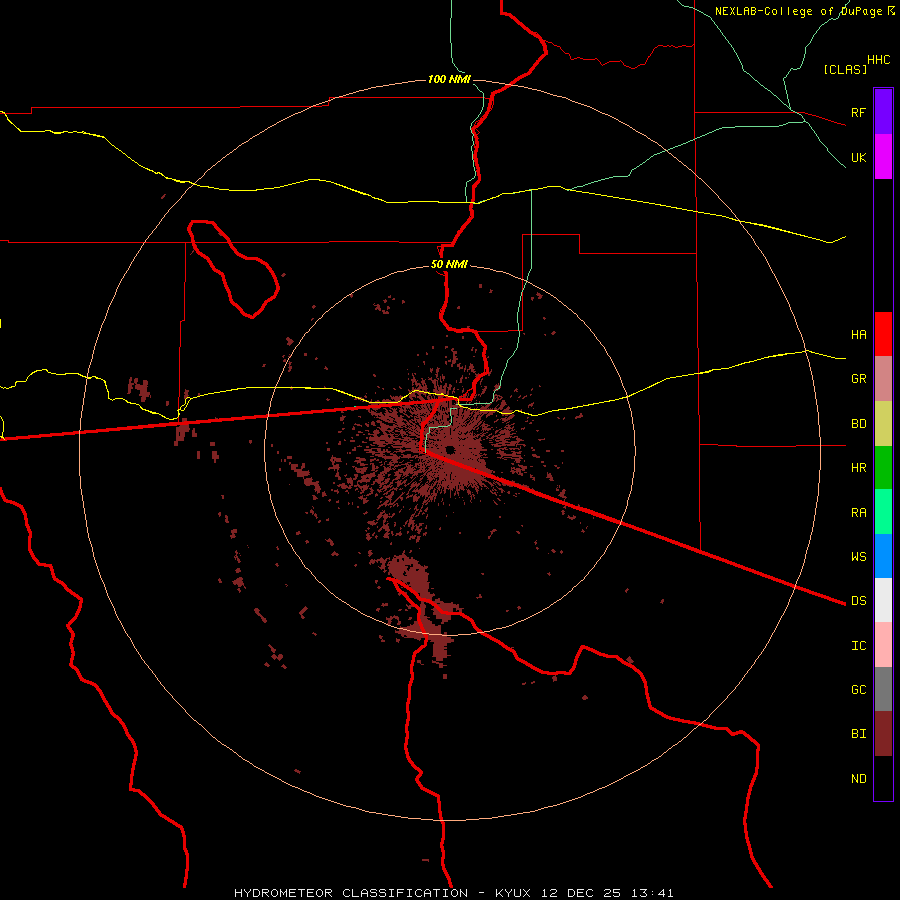Click the radar site center dot
The width and height of the screenshot is (900, 900).
[x=450, y=449]
